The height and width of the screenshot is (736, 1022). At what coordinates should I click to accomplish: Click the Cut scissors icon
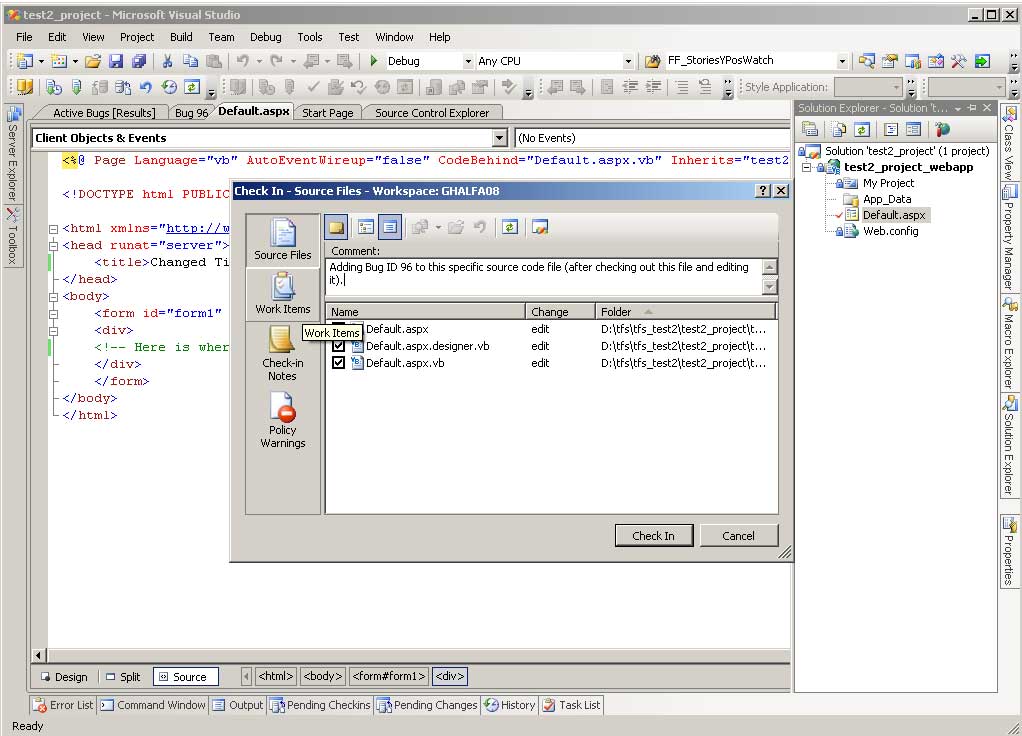pos(168,61)
